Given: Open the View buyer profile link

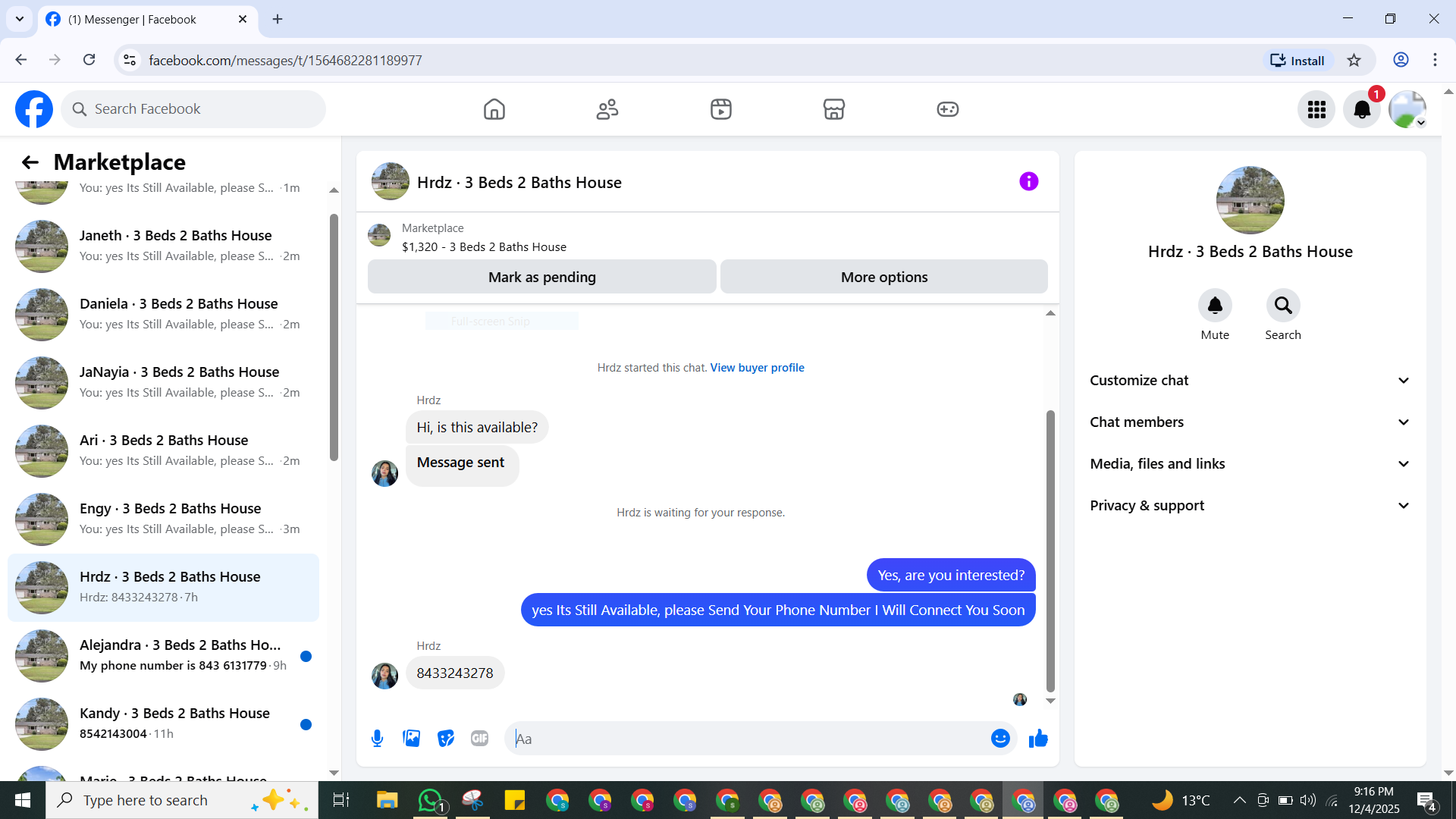Looking at the screenshot, I should pyautogui.click(x=757, y=367).
